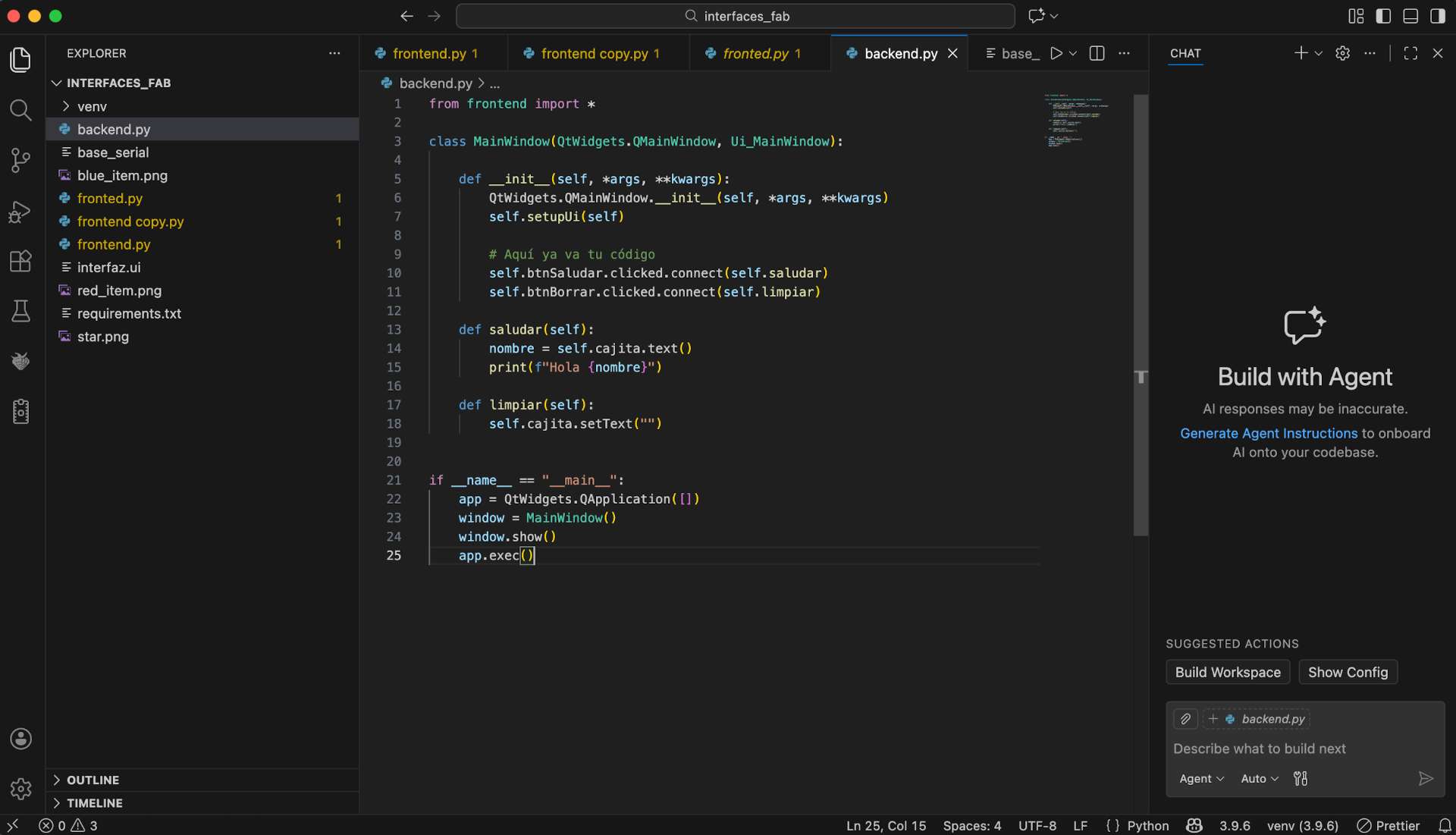The image size is (1456, 835).
Task: Toggle the bottom panel
Action: [x=1410, y=16]
